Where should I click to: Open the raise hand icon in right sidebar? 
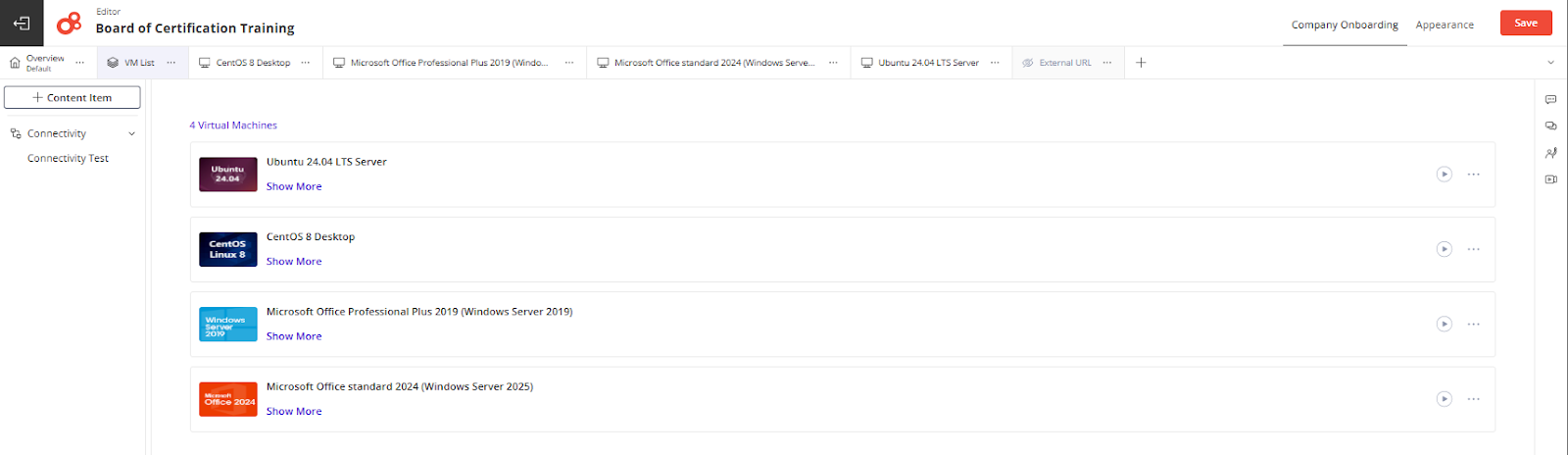[x=1550, y=153]
